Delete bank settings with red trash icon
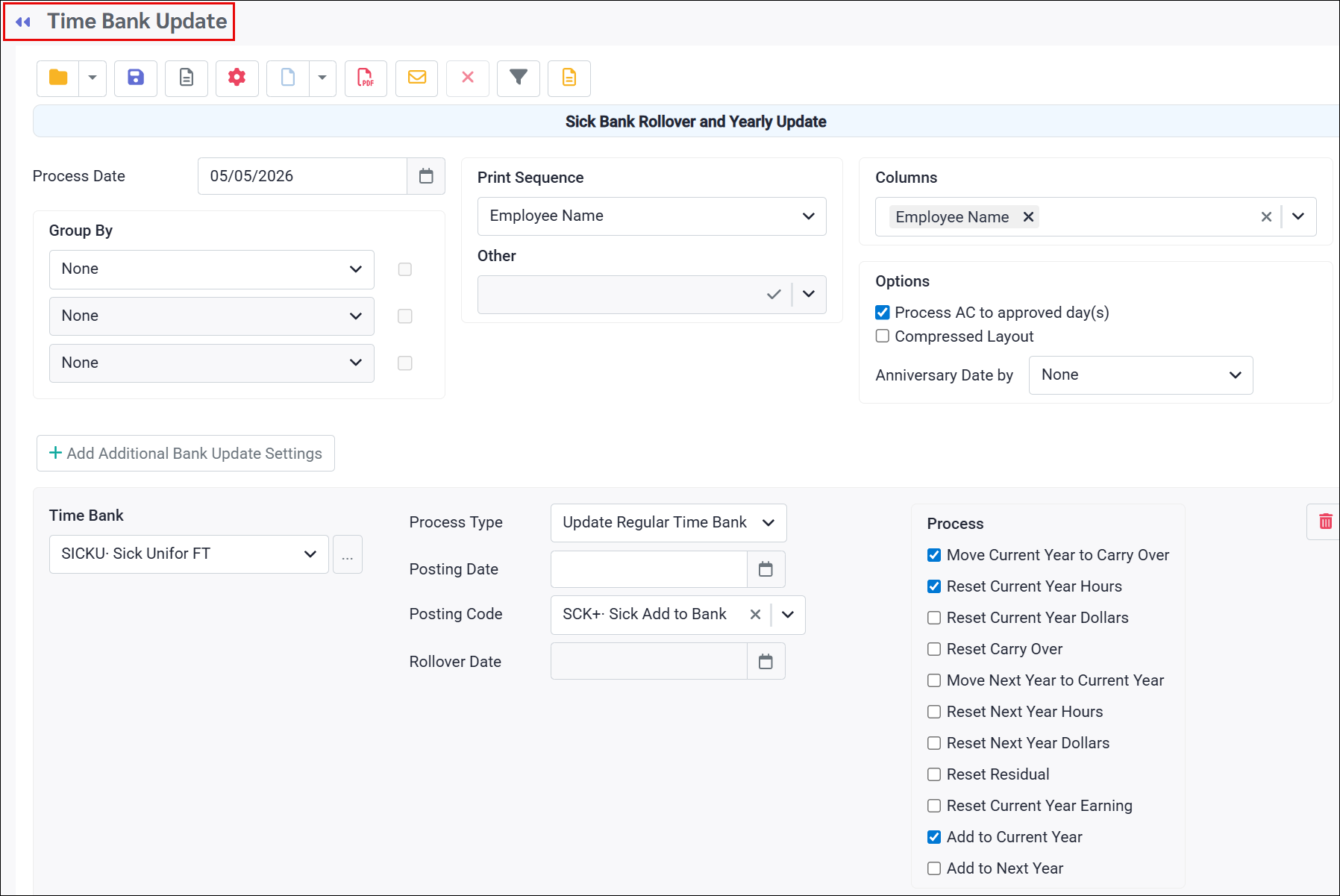1340x896 pixels. pos(1325,521)
